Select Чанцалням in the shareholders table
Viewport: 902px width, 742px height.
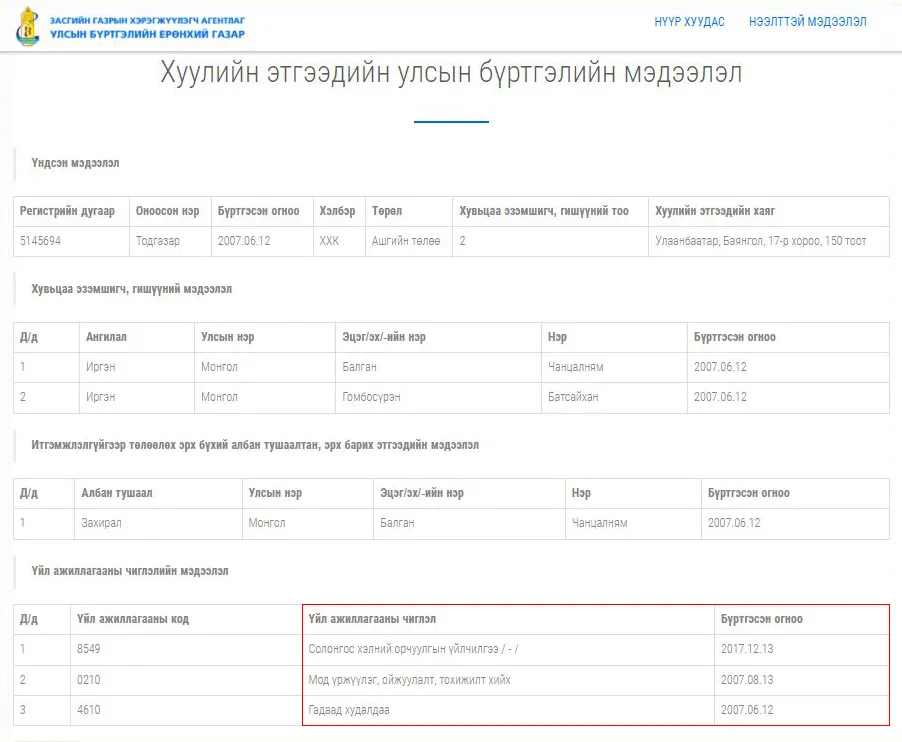576,367
